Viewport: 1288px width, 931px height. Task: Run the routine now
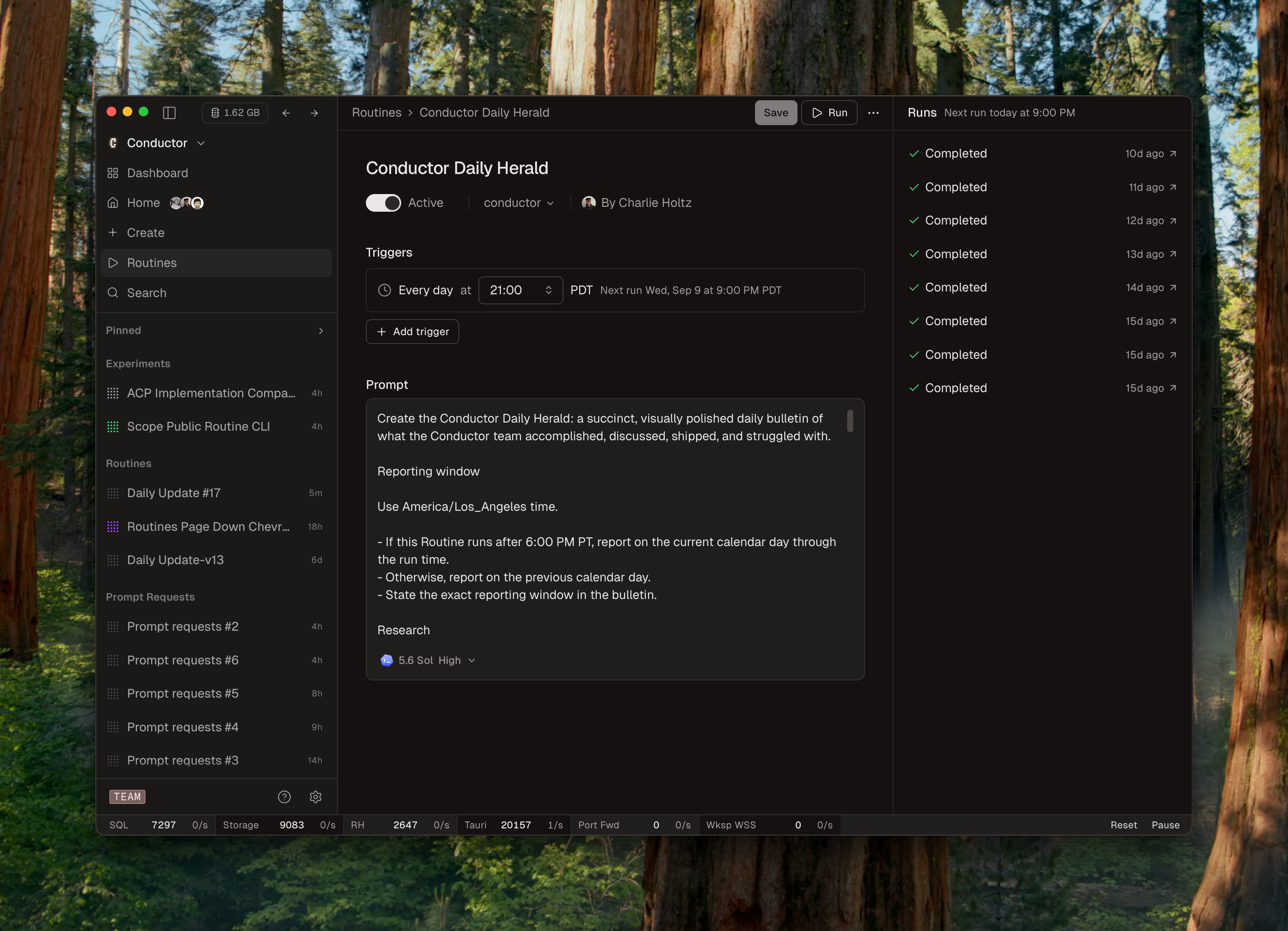pyautogui.click(x=829, y=113)
